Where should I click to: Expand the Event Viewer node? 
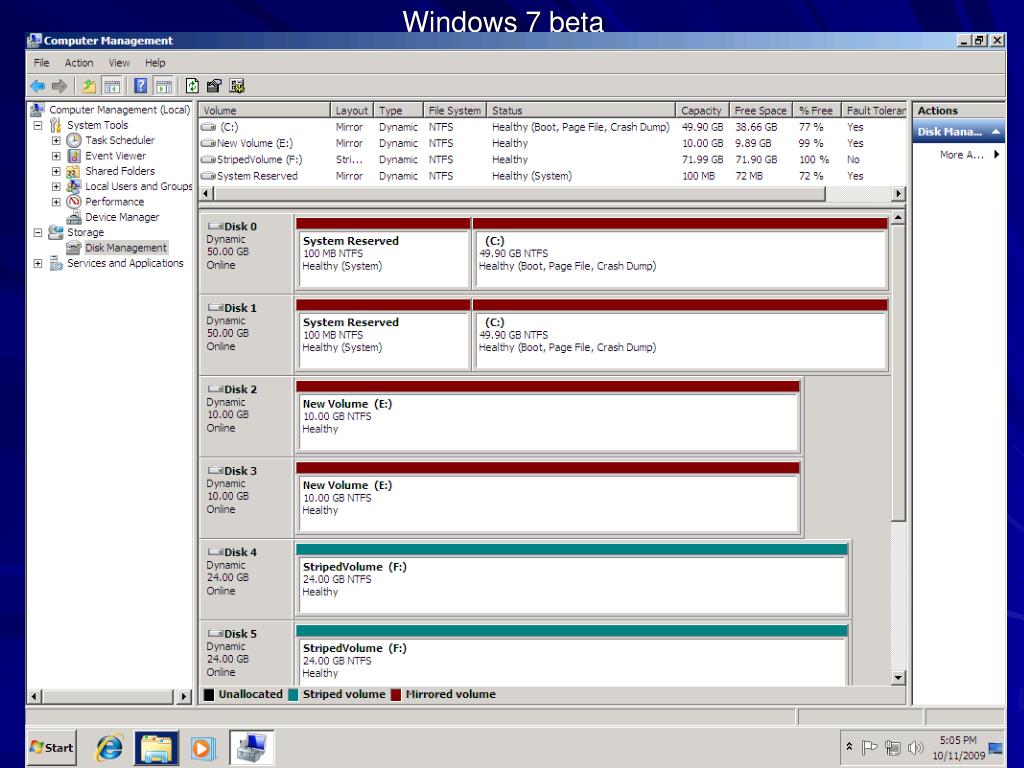(x=56, y=155)
